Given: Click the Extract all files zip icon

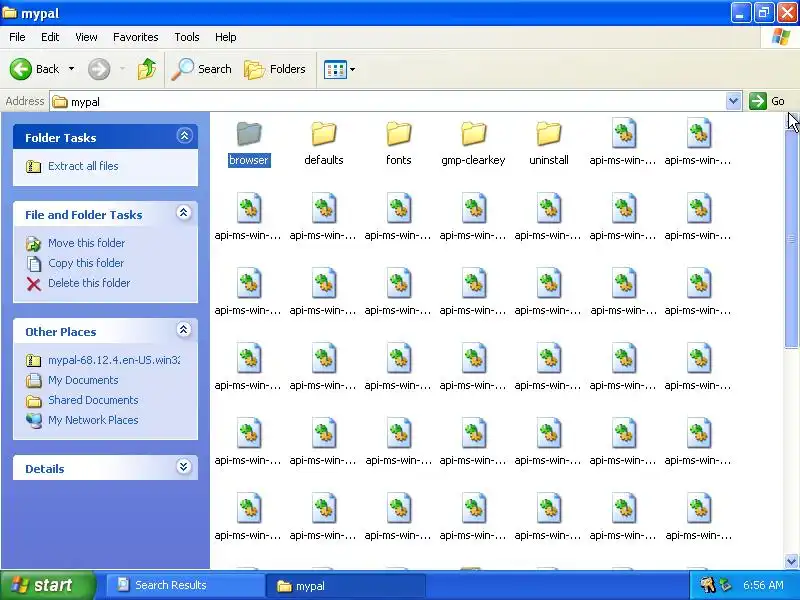Looking at the screenshot, I should click(34, 166).
